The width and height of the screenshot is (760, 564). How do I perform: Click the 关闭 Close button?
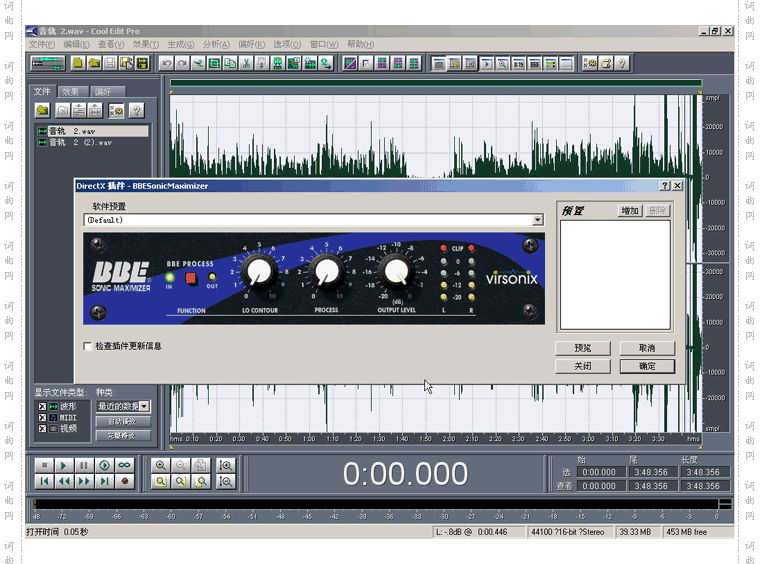pyautogui.click(x=583, y=366)
